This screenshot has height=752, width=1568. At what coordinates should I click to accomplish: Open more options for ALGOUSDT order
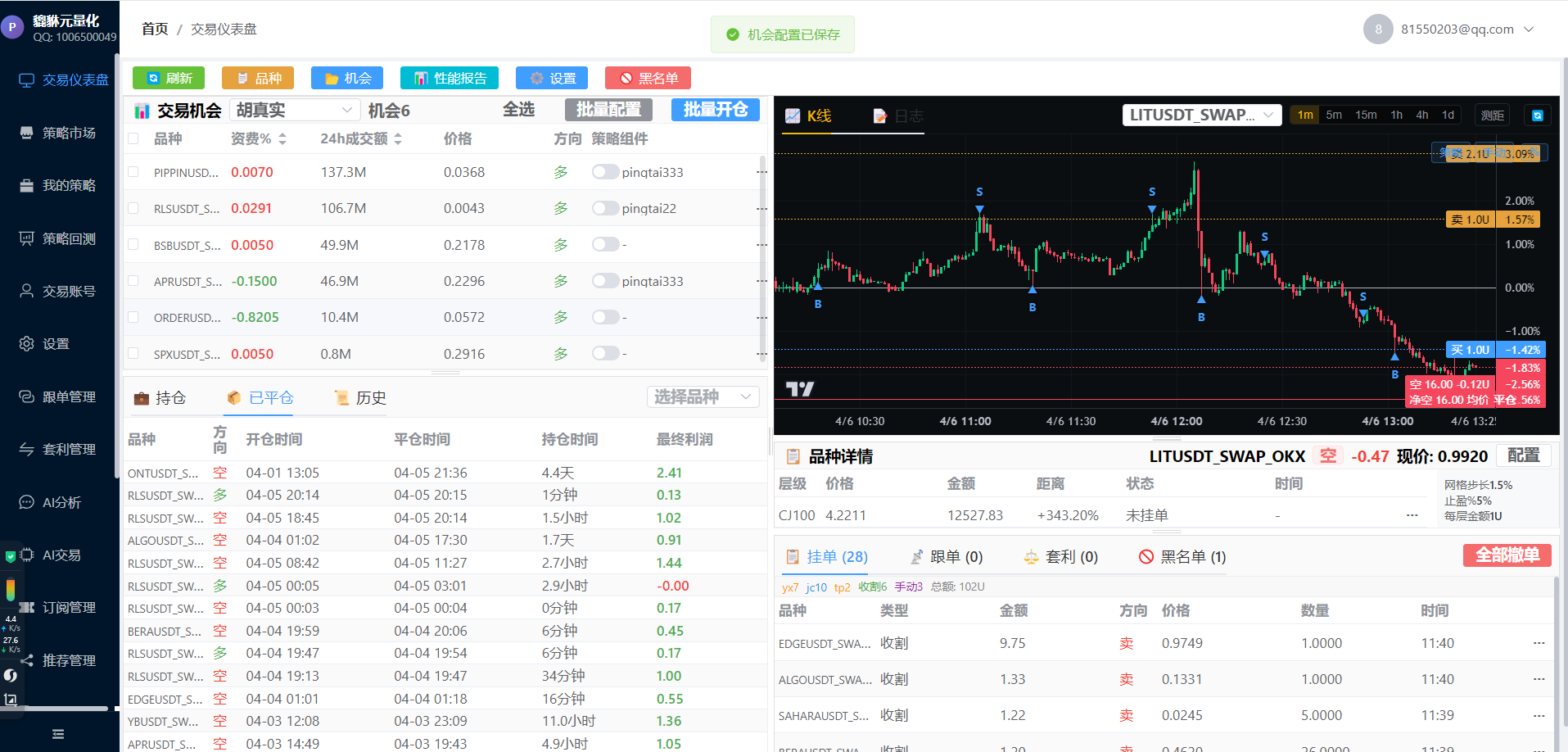tap(1539, 679)
